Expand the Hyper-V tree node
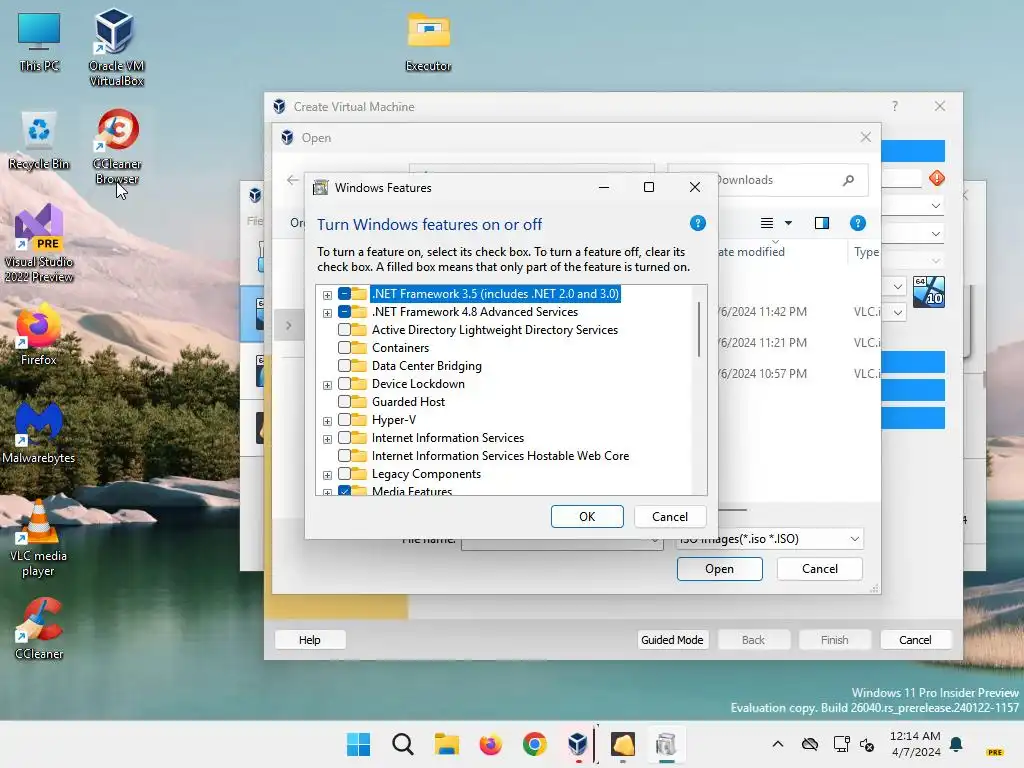1024x768 pixels. coord(327,421)
